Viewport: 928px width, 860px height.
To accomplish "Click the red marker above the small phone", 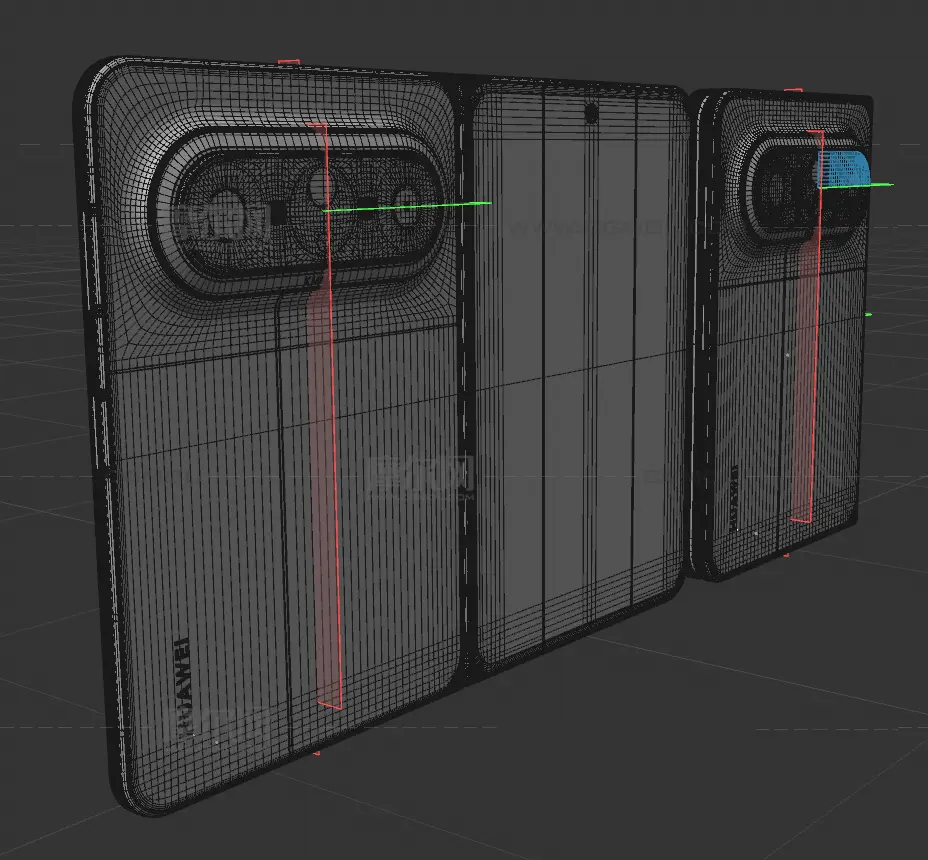I will click(793, 91).
